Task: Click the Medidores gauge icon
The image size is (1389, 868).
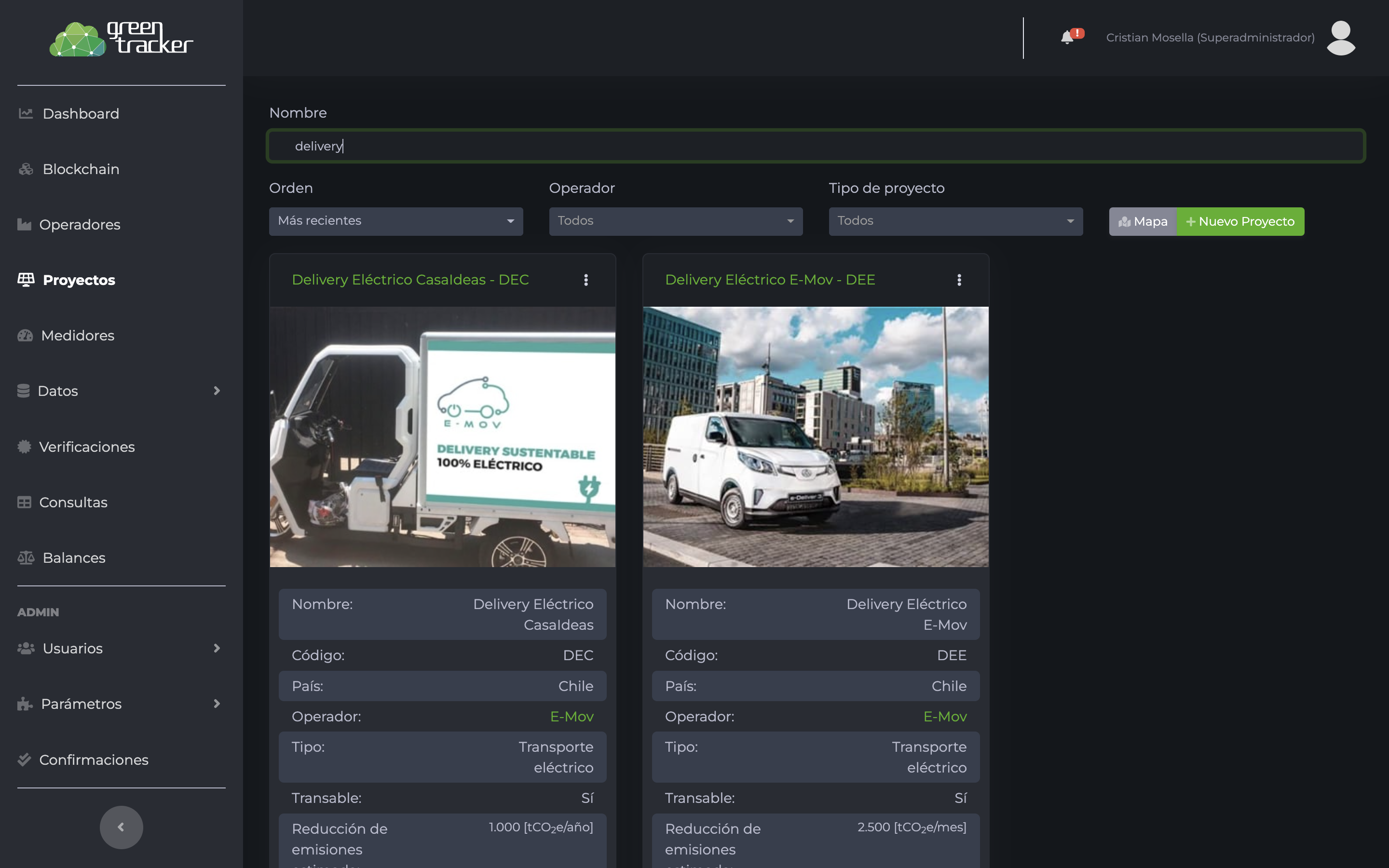Action: 25,335
